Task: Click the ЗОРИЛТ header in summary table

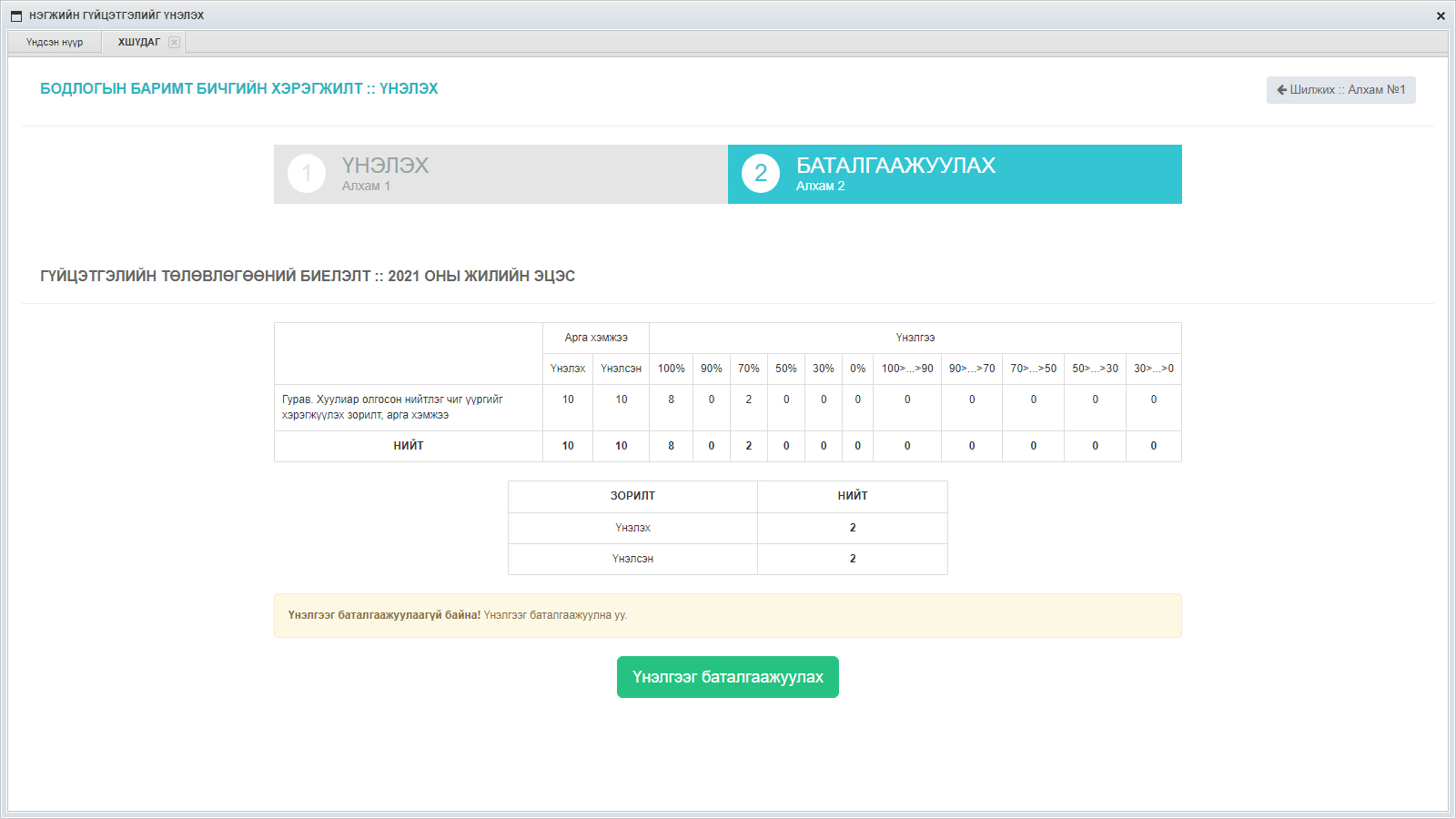Action: 632,496
